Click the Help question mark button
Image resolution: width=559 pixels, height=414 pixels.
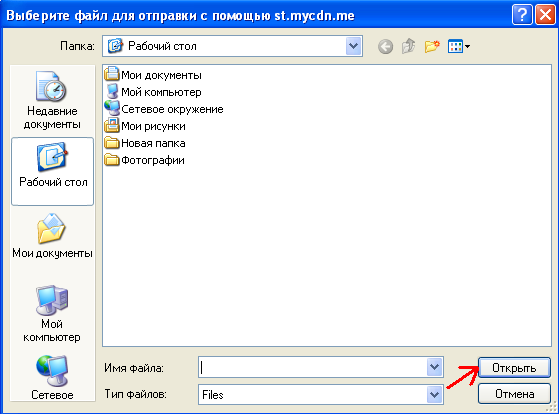[x=522, y=15]
